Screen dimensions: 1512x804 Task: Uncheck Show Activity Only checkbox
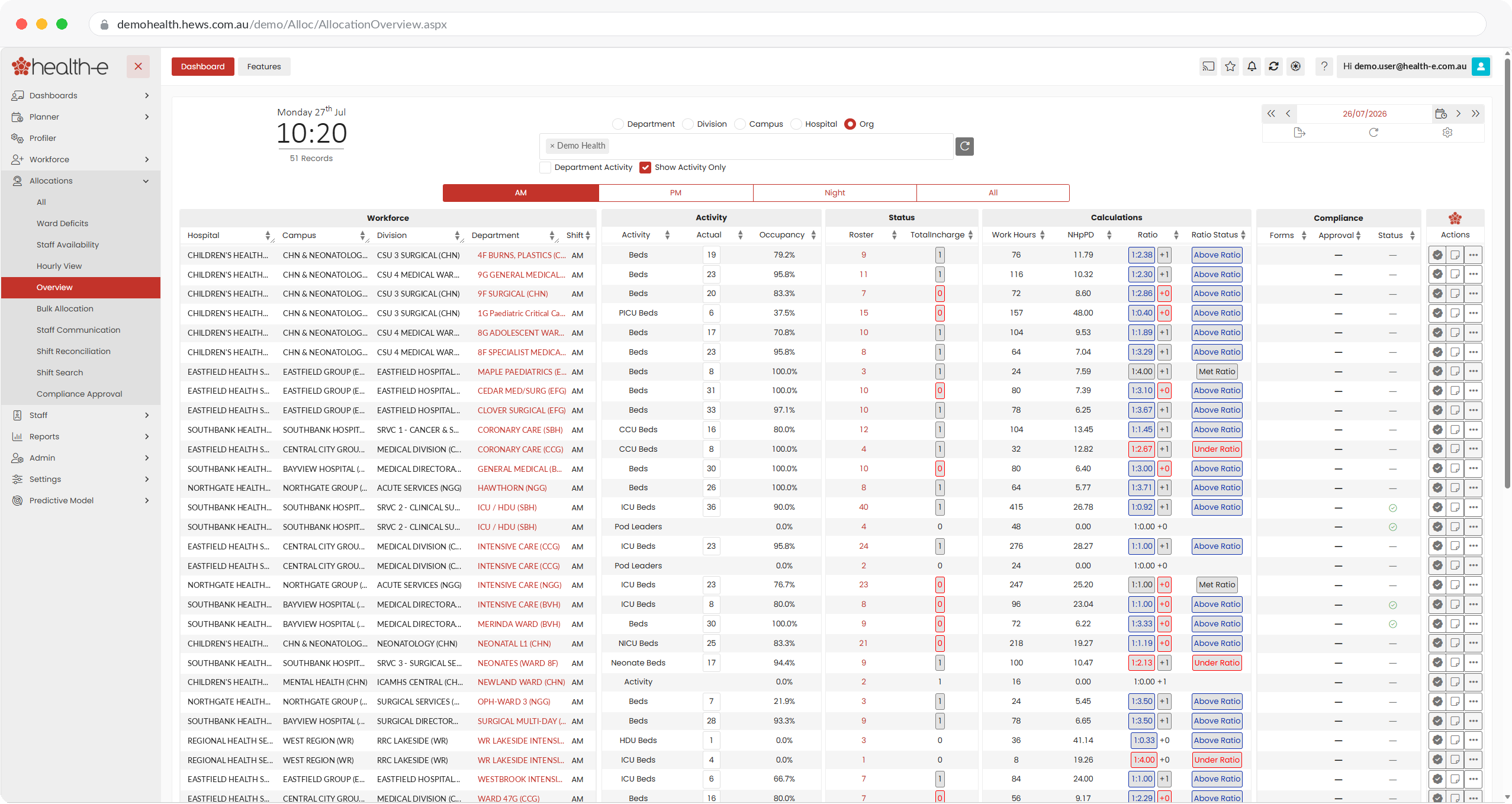point(645,168)
